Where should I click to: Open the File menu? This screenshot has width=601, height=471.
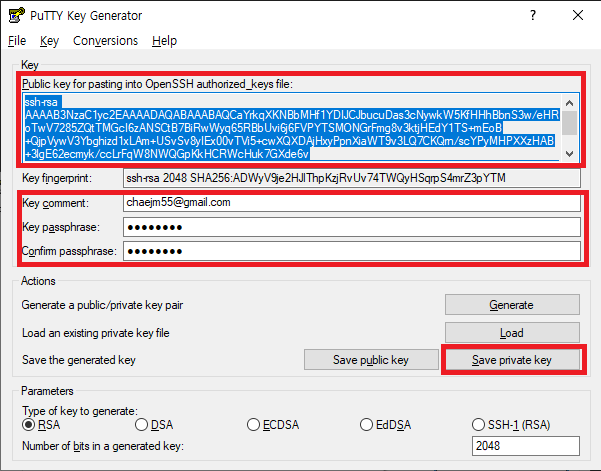click(17, 41)
